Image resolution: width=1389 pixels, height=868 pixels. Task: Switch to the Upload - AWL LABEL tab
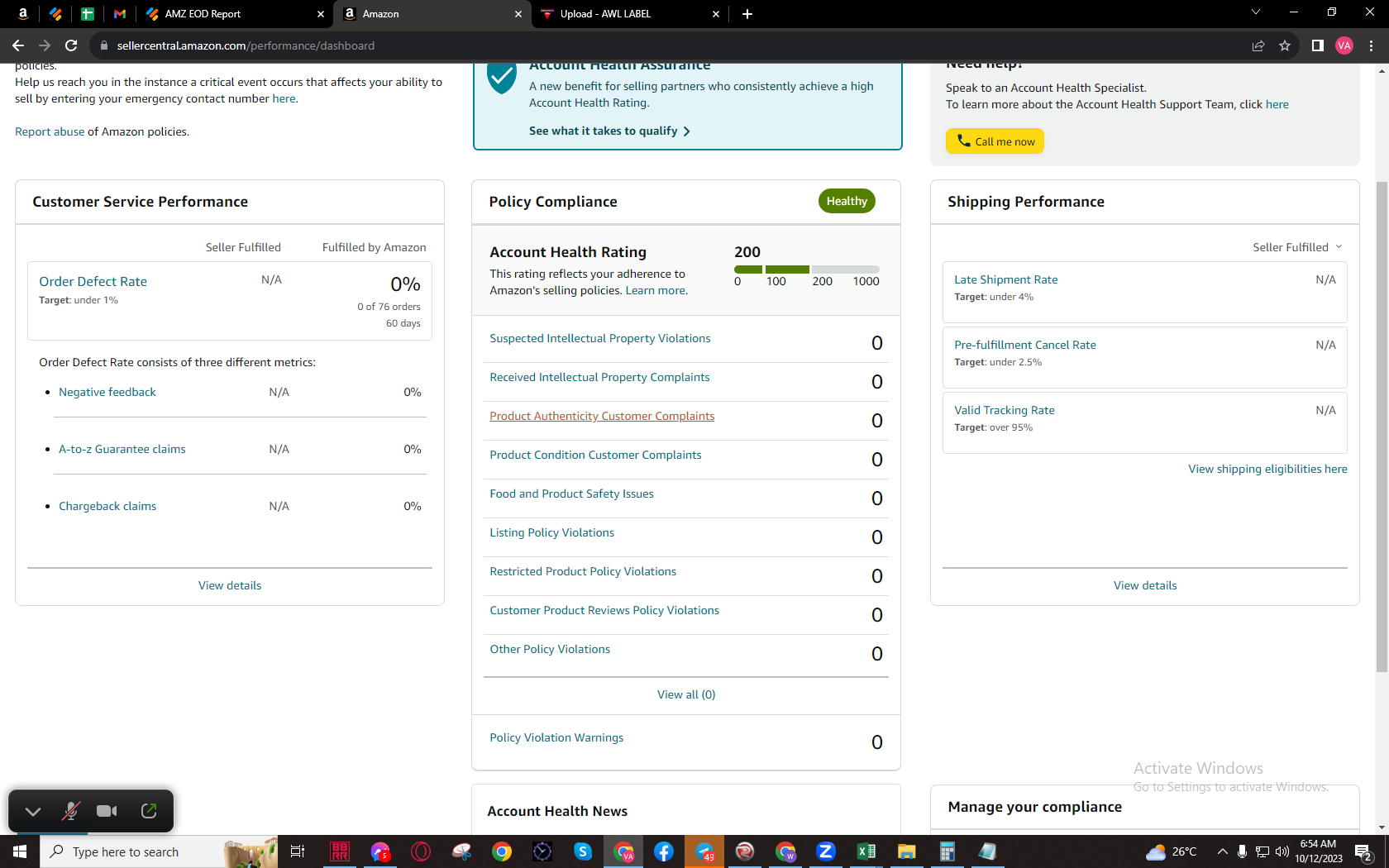click(x=629, y=14)
